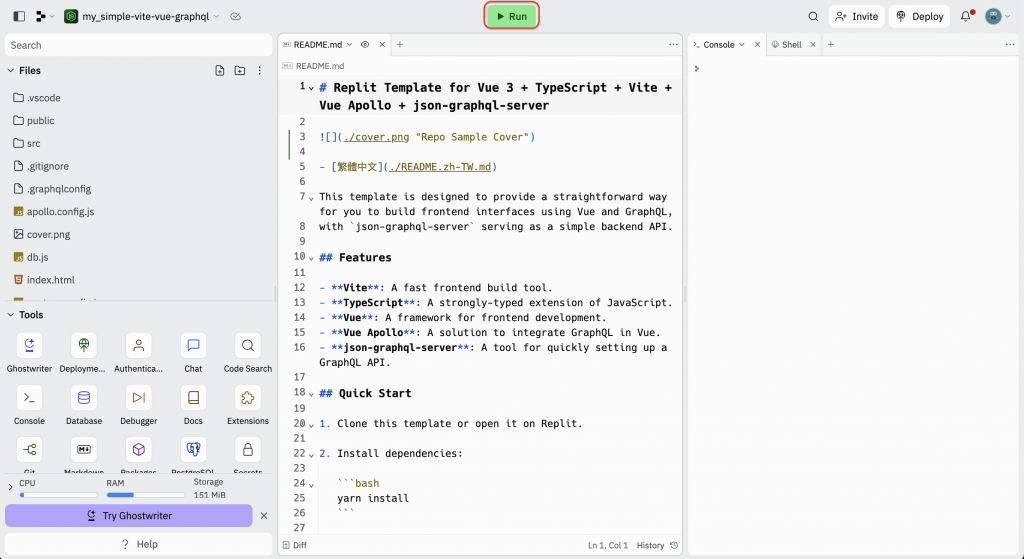The image size is (1024, 559).
Task: Toggle the left sidebar panel icon
Action: [x=19, y=16]
